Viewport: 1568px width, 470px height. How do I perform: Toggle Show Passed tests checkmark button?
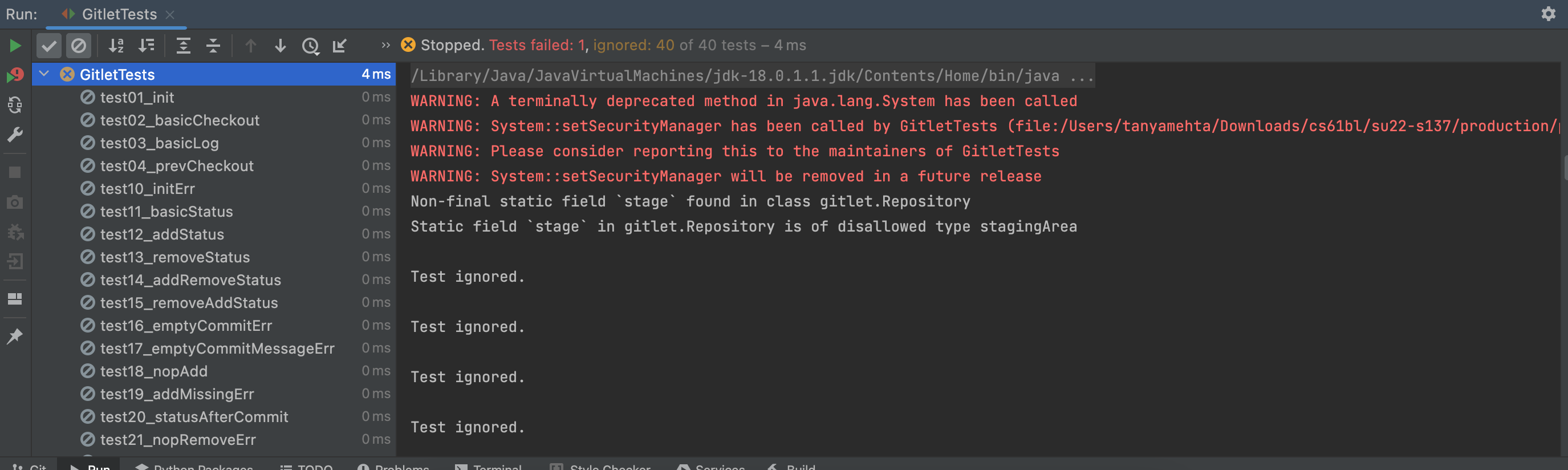coord(48,46)
